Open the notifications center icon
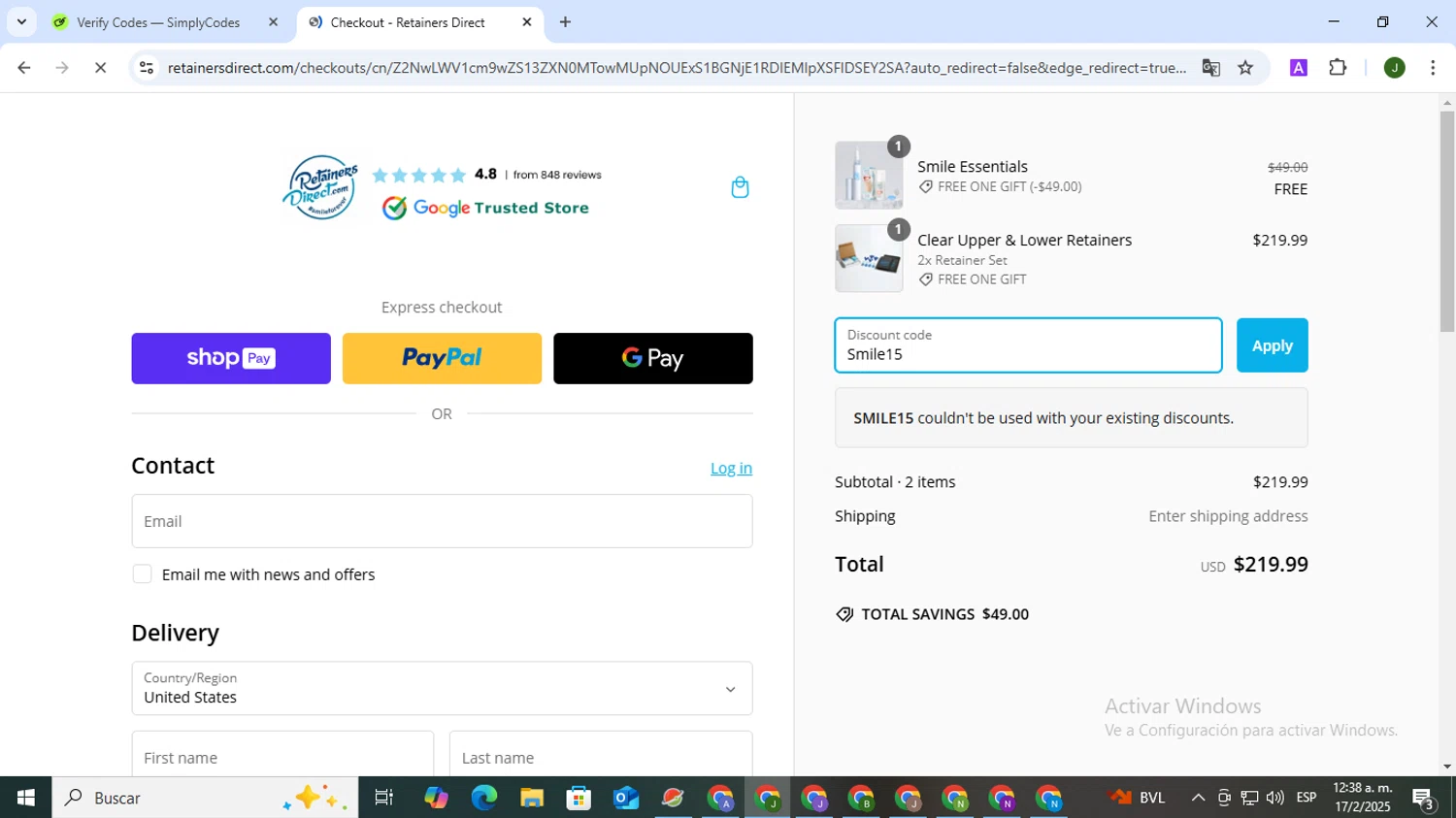Viewport: 1456px width, 818px height. click(x=1424, y=799)
